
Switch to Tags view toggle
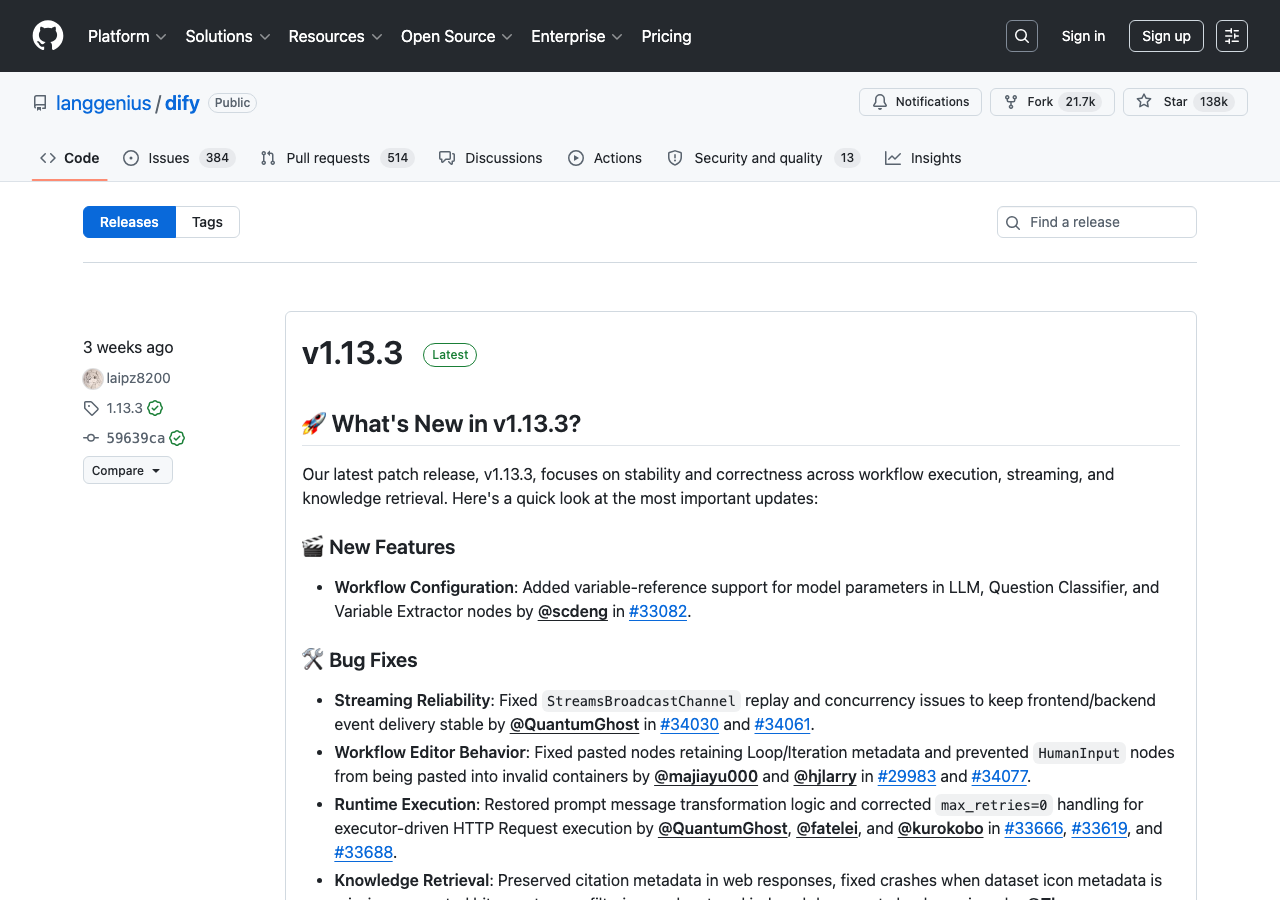click(207, 222)
